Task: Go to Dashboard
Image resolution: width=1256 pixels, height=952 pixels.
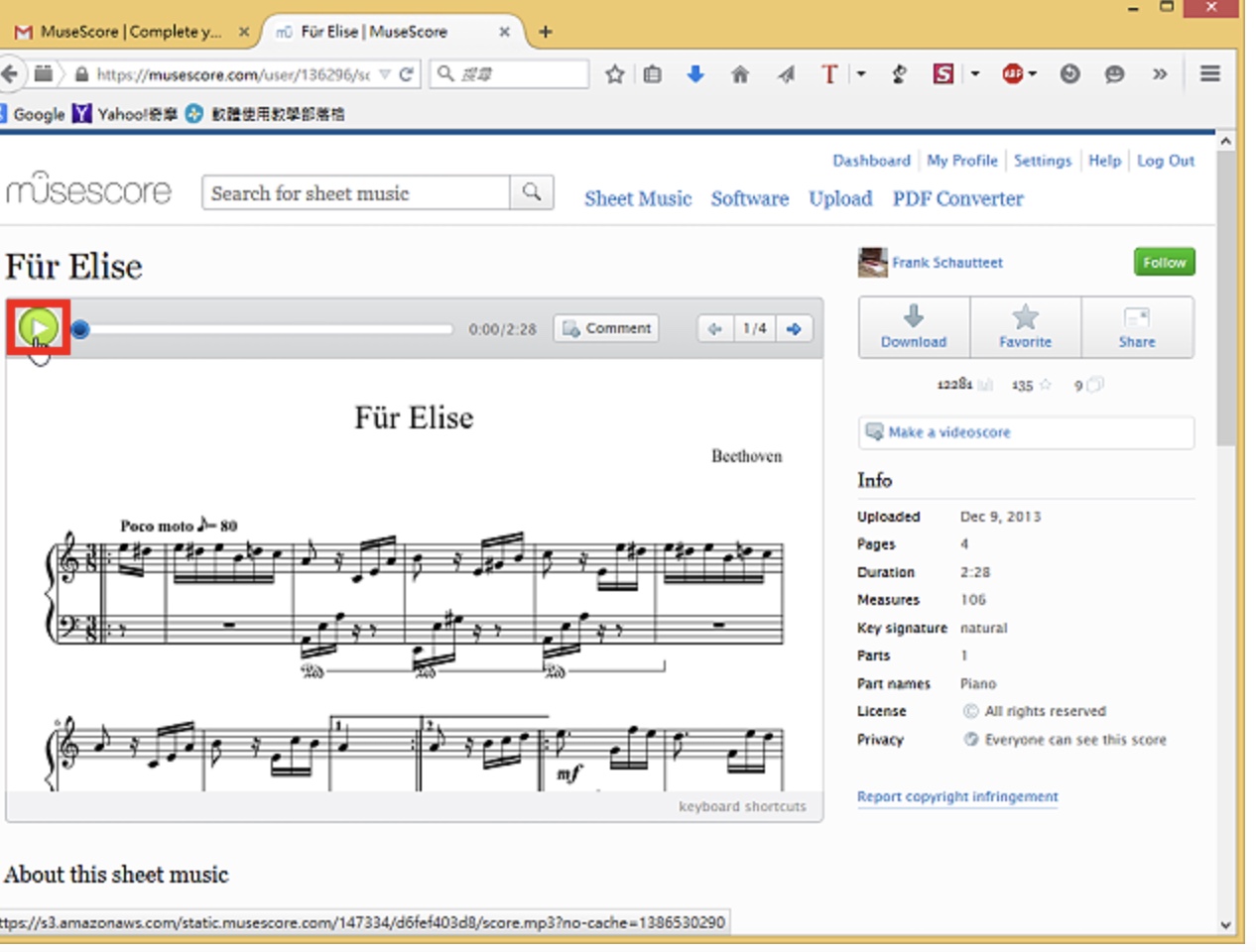Action: (871, 161)
